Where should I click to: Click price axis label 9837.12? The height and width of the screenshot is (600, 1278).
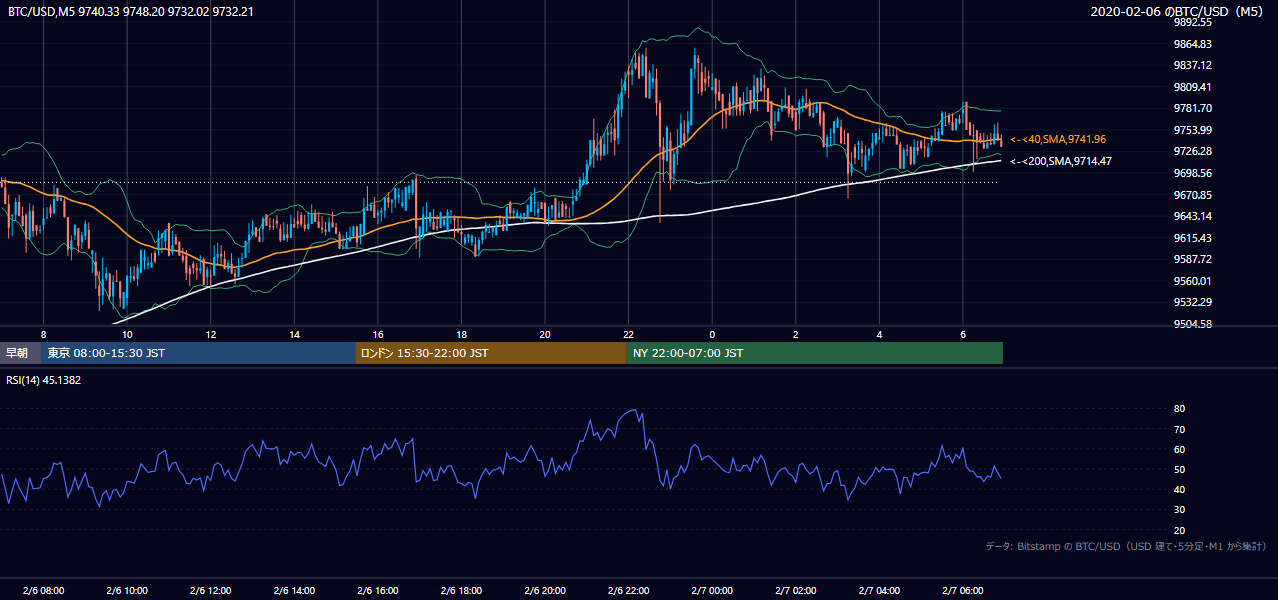click(1193, 65)
